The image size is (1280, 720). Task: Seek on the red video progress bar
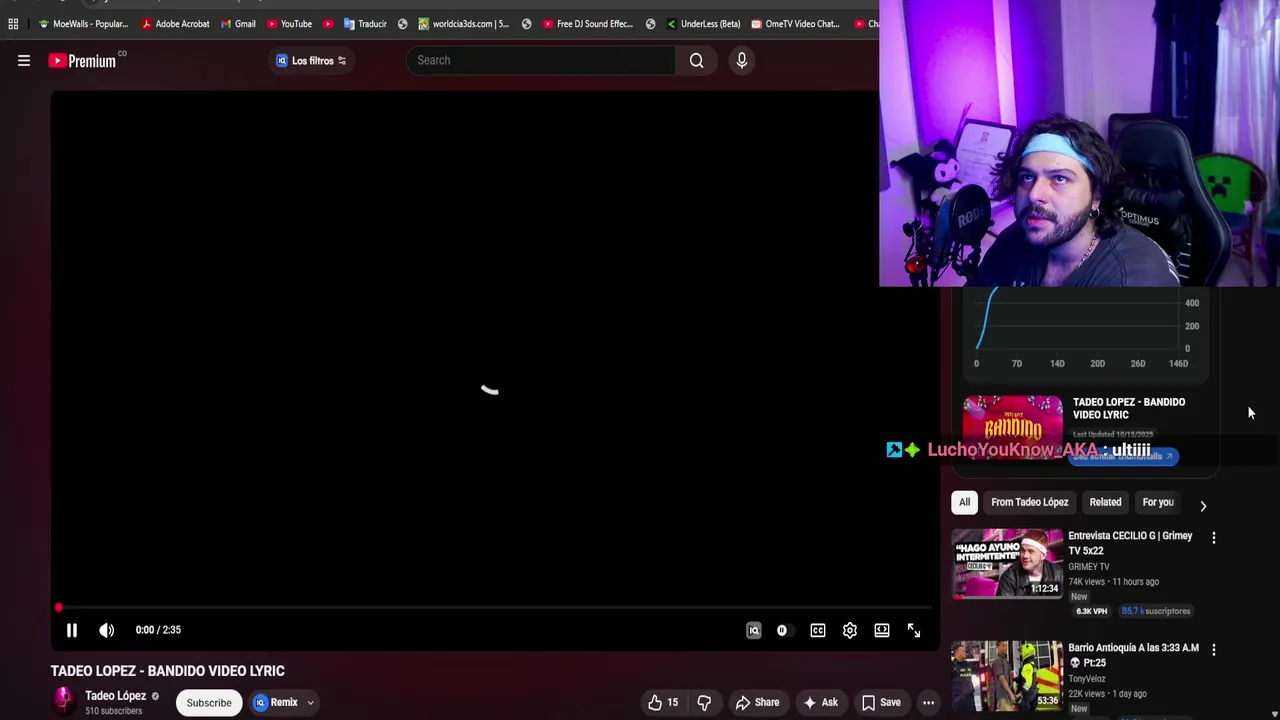(495, 607)
